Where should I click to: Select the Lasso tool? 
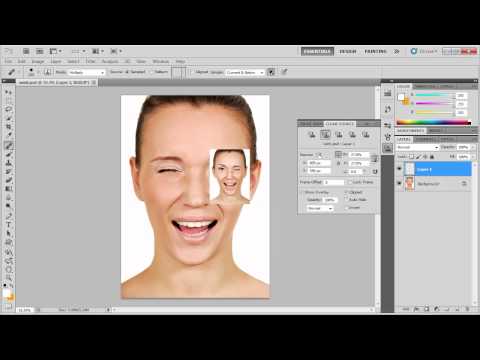click(9, 109)
